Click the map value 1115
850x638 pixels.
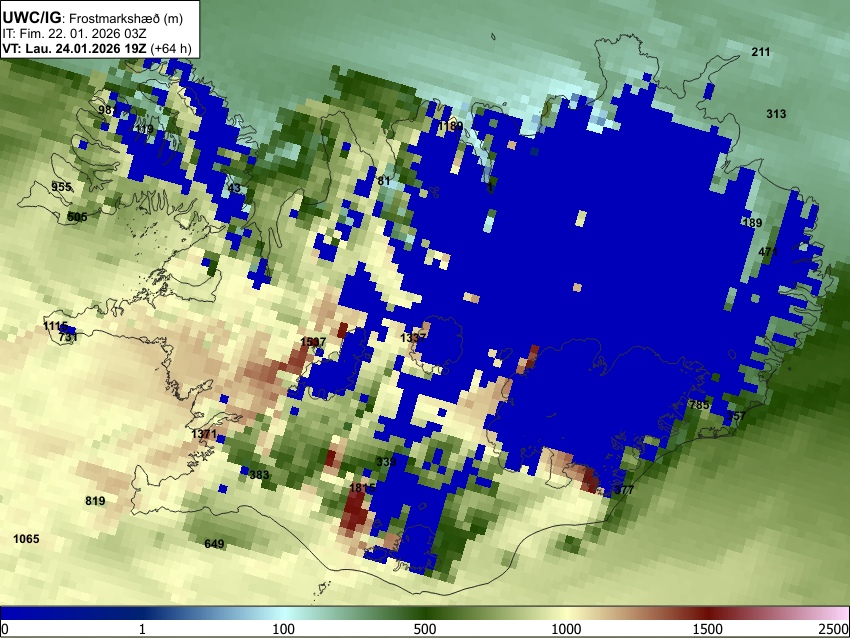[55, 326]
